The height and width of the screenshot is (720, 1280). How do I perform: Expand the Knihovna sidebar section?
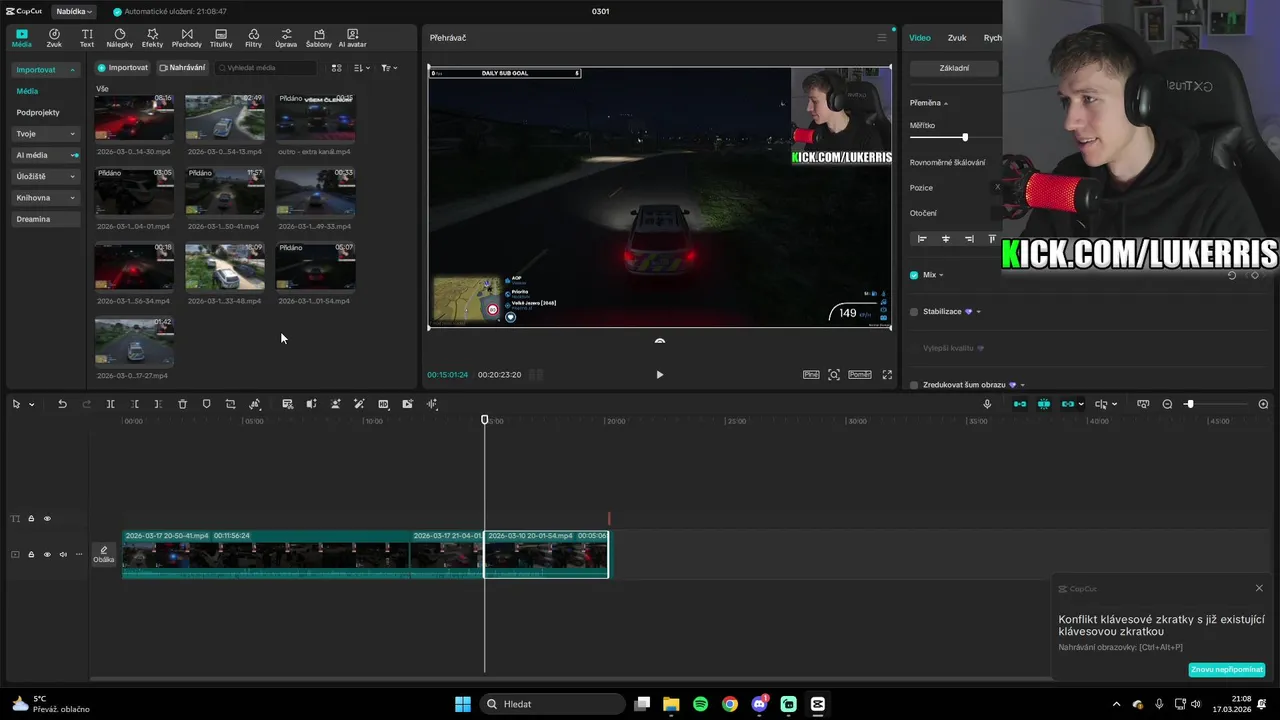point(72,198)
